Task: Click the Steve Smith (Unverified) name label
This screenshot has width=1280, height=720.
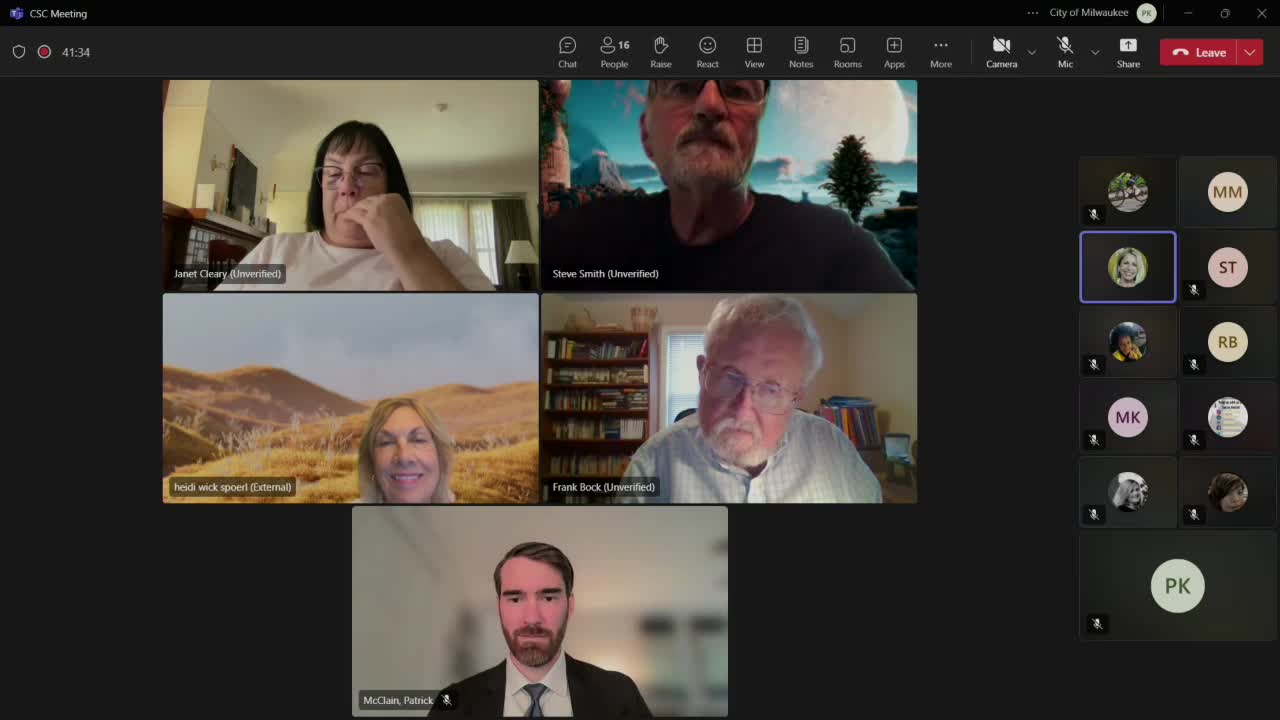Action: click(606, 274)
